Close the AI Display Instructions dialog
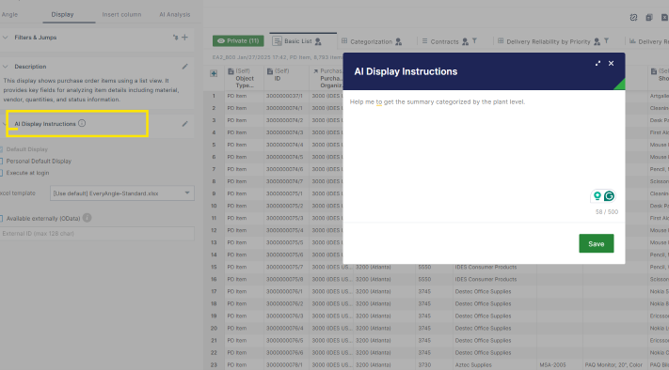Image resolution: width=669 pixels, height=370 pixels. (611, 63)
